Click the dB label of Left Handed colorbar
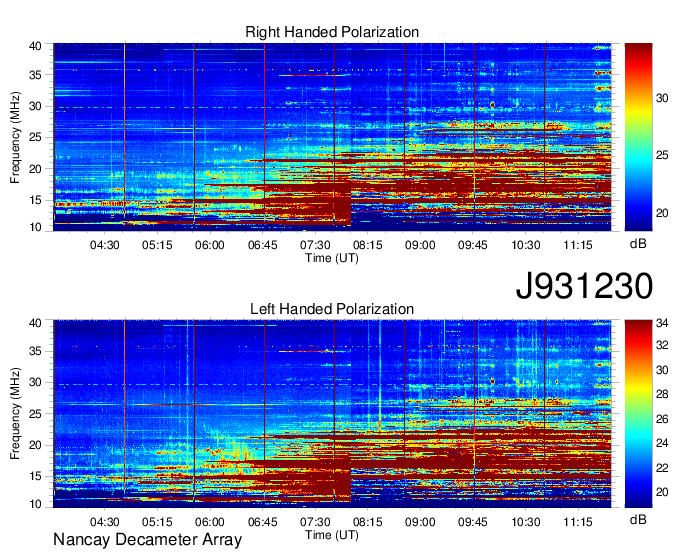 (638, 519)
